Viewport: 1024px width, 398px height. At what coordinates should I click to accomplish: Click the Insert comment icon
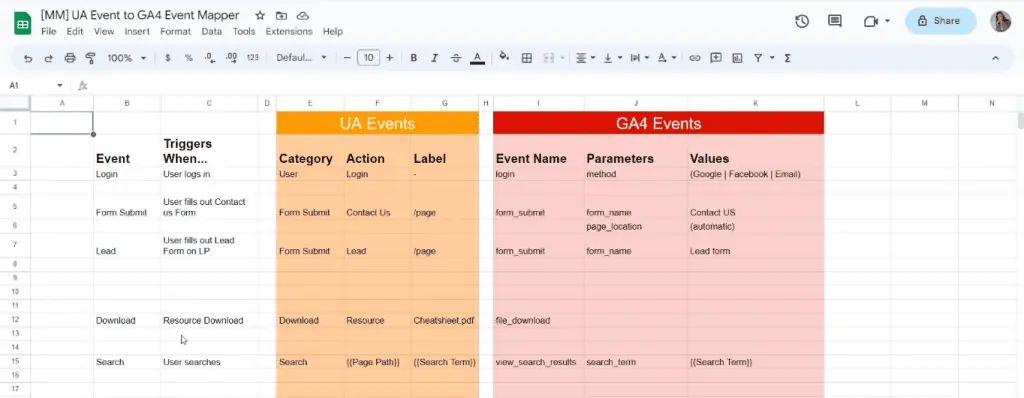716,58
